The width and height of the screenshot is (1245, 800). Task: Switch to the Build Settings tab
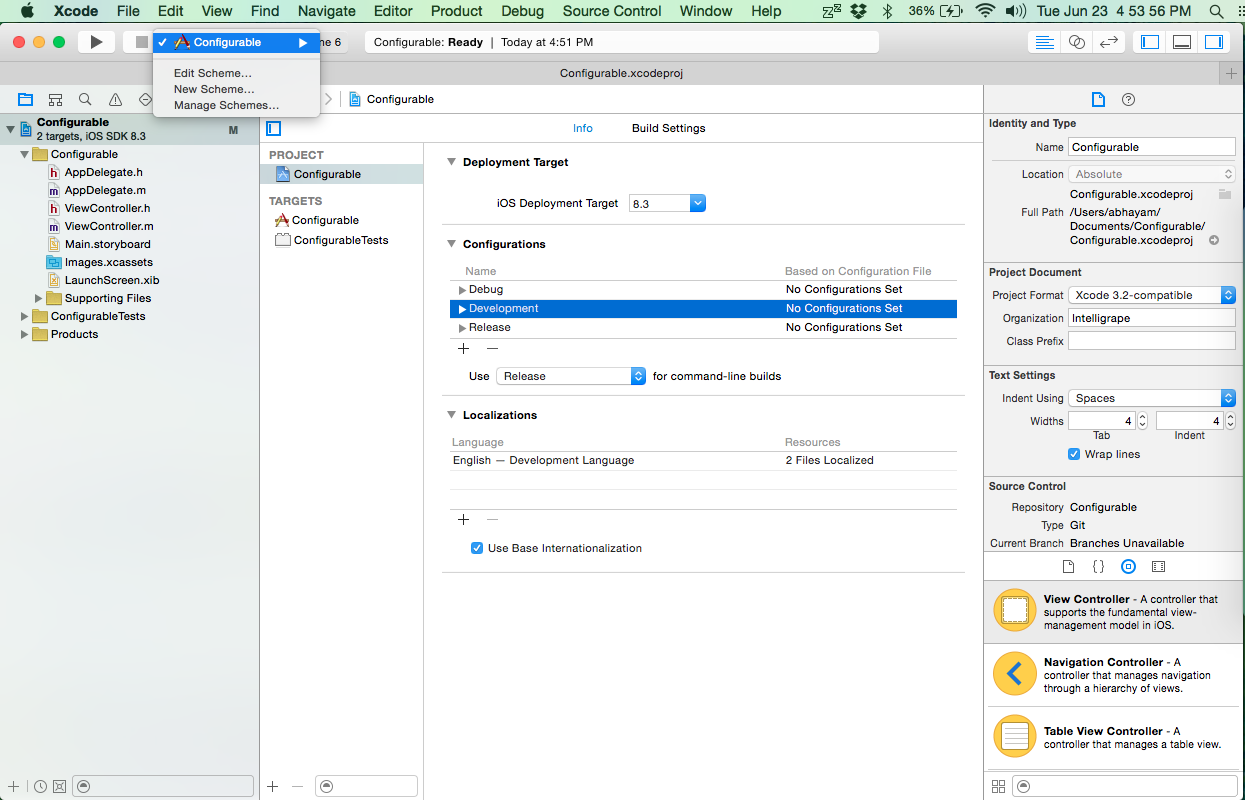(x=668, y=128)
